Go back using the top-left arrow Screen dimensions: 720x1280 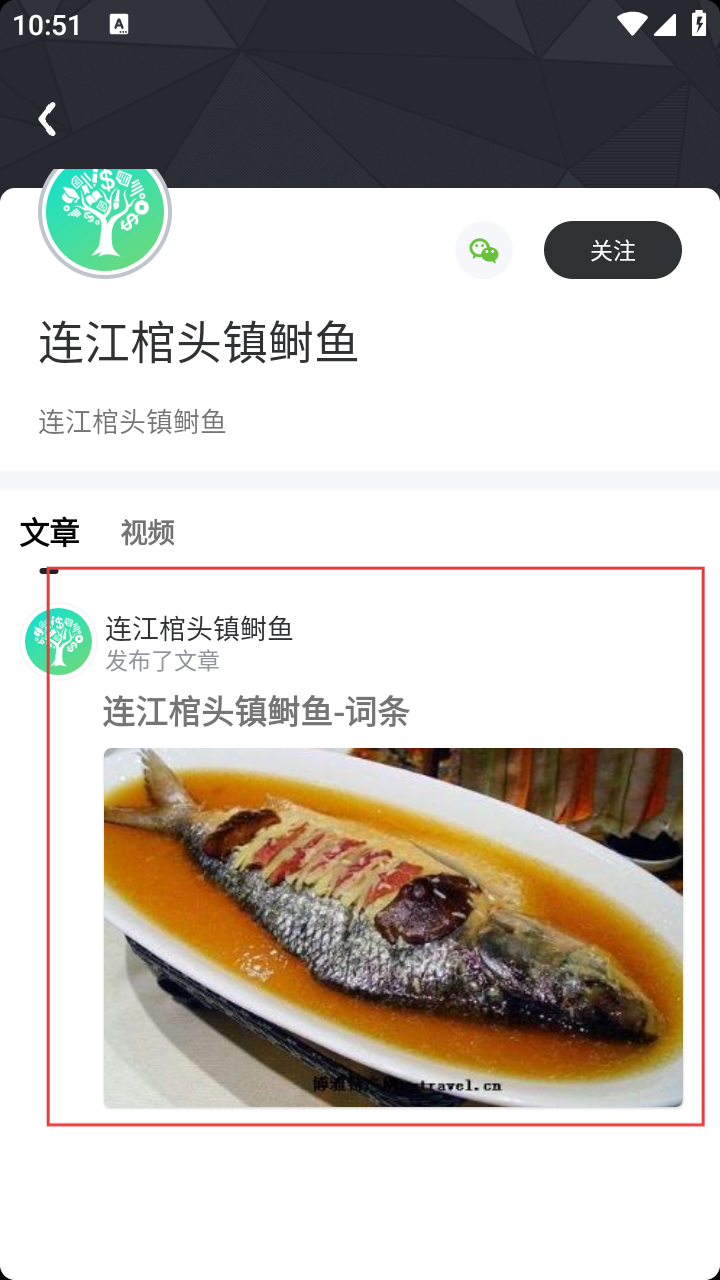[46, 119]
